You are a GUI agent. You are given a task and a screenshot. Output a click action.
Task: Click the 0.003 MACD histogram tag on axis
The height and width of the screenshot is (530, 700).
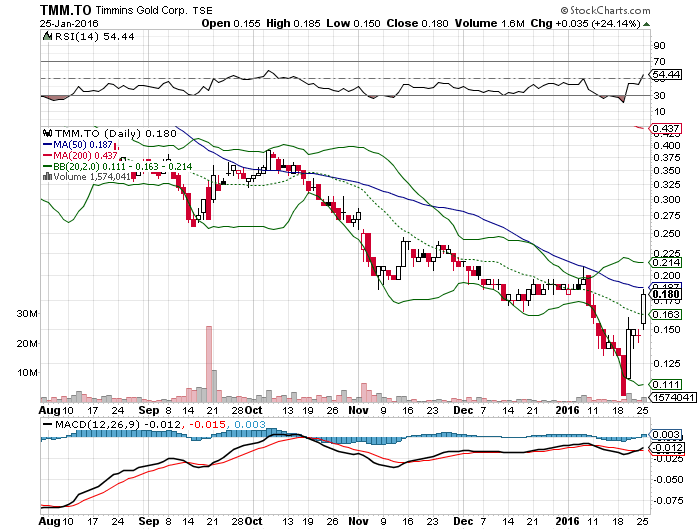pos(666,434)
